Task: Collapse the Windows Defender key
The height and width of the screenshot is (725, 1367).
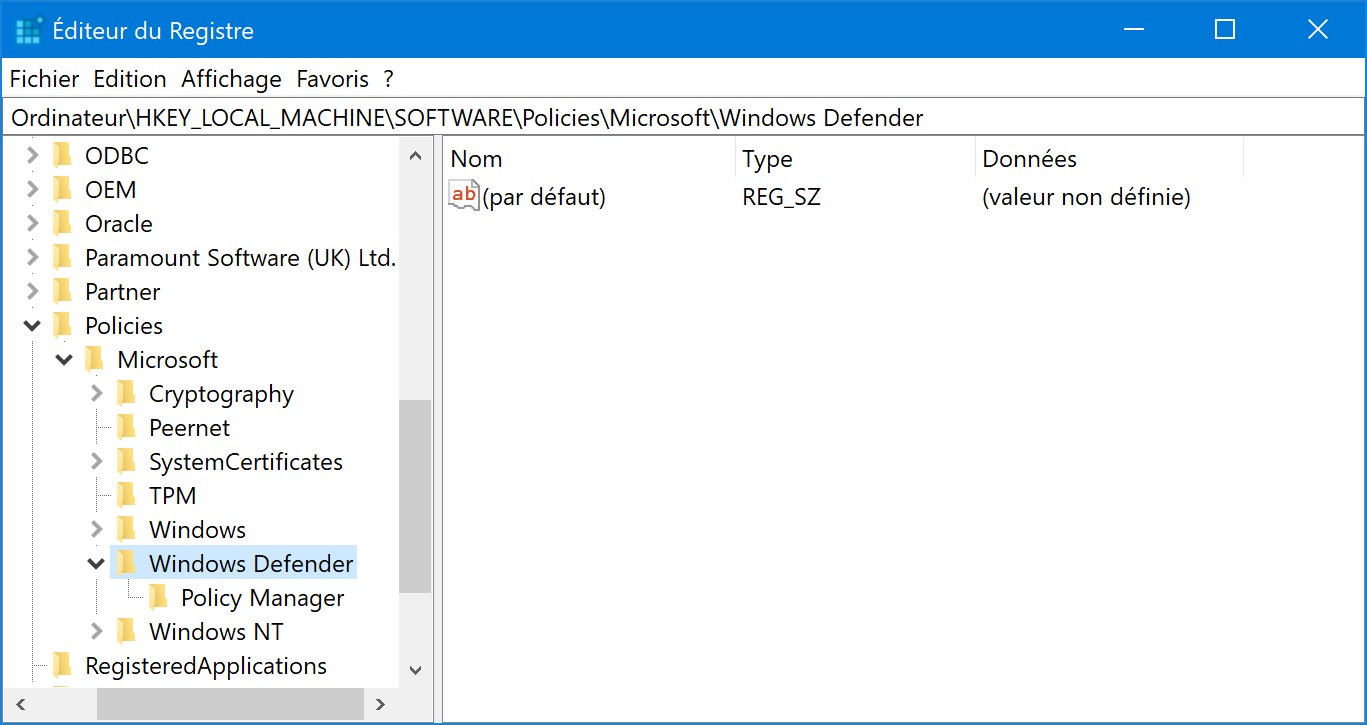Action: [97, 564]
